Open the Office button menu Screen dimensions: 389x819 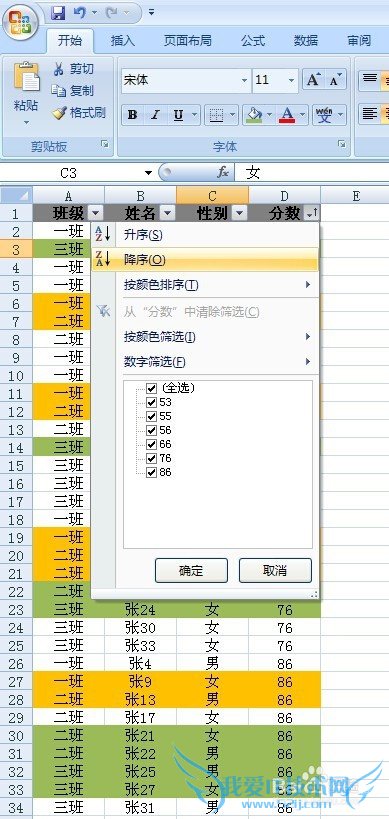20,21
